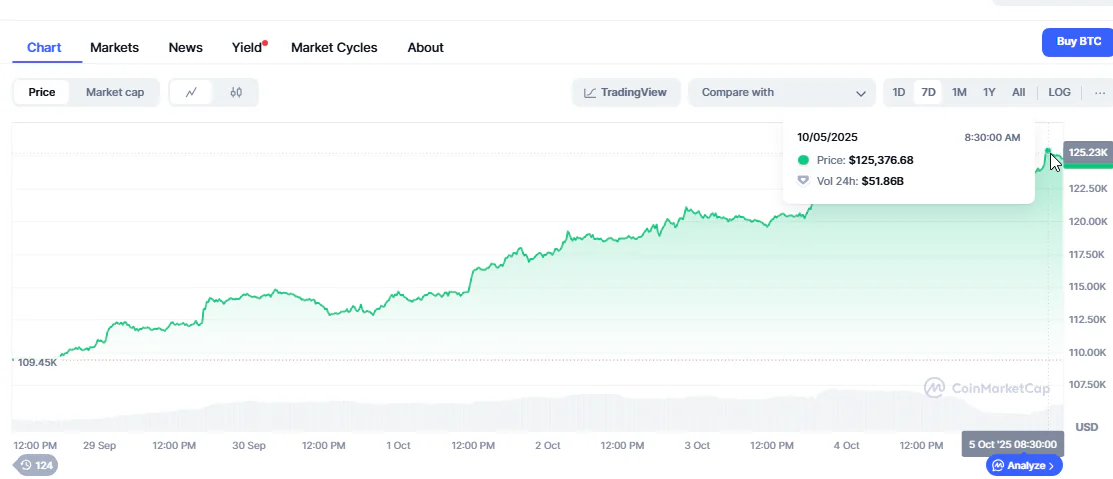Open the TradingView chart

pos(626,92)
